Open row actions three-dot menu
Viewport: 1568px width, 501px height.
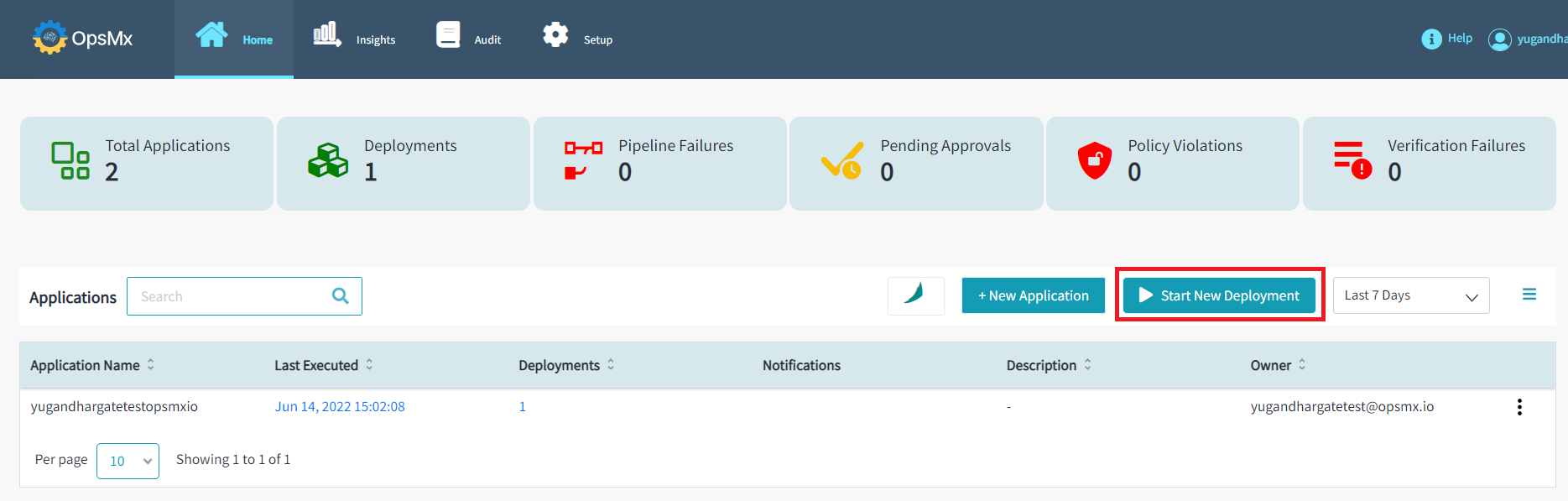coord(1519,407)
